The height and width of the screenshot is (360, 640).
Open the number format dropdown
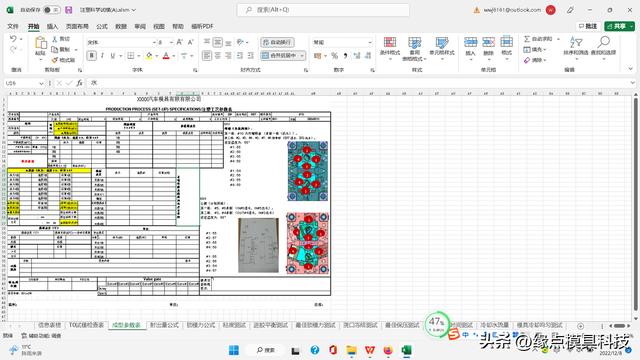pos(370,42)
